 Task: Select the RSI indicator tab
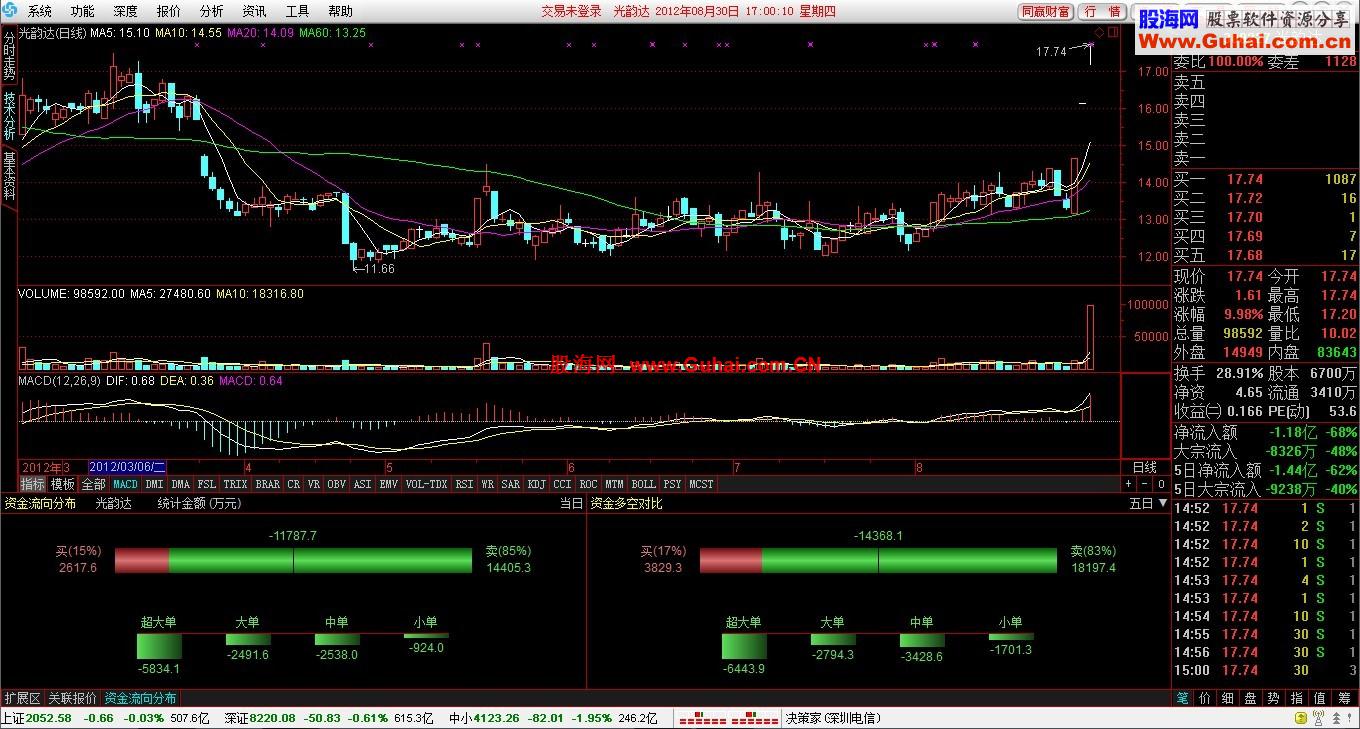coord(464,484)
